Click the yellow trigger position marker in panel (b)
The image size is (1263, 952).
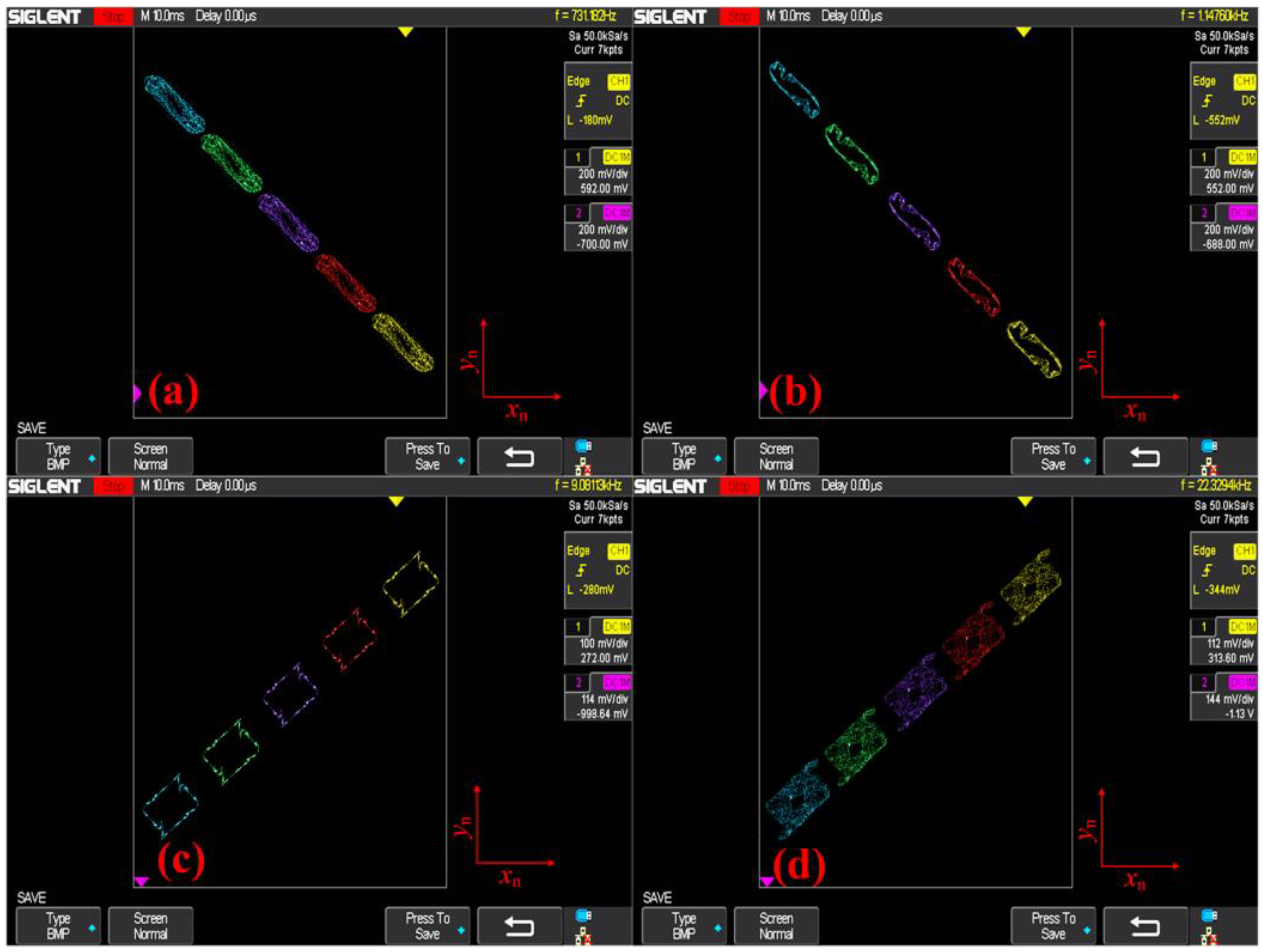click(1024, 33)
